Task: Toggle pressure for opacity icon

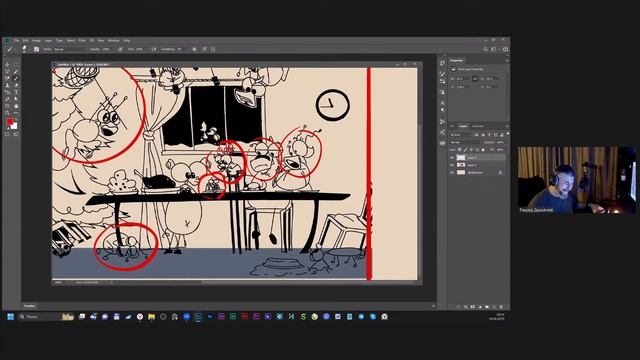Action: pos(120,49)
